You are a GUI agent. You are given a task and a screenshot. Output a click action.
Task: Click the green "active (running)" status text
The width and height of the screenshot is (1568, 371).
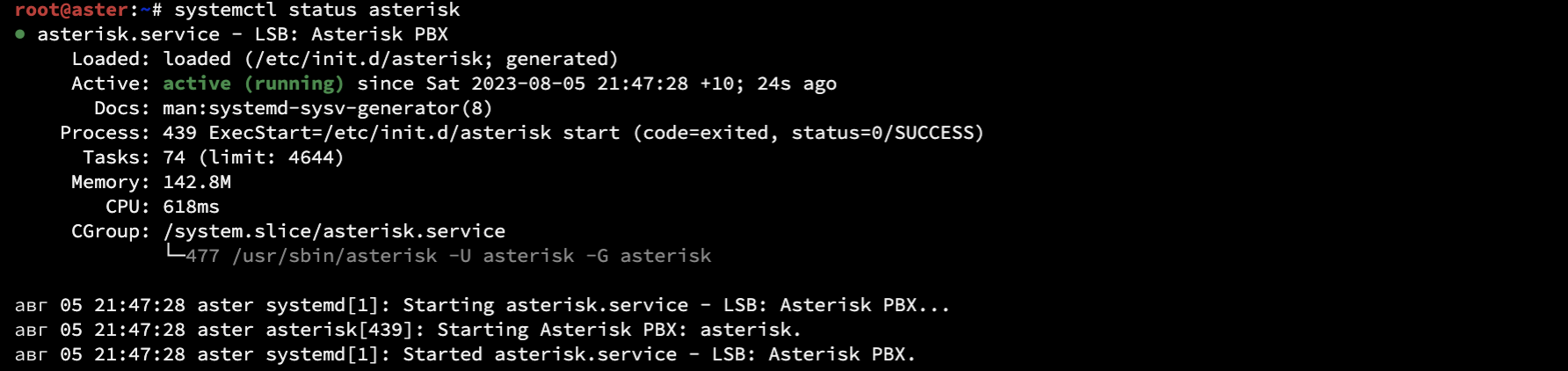click(x=253, y=84)
